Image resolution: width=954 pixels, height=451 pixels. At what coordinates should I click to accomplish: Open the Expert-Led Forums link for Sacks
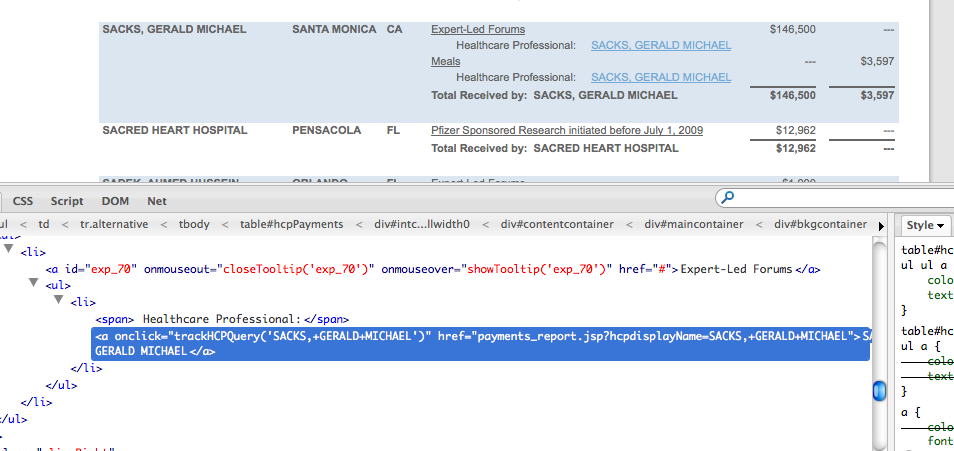pyautogui.click(x=478, y=29)
